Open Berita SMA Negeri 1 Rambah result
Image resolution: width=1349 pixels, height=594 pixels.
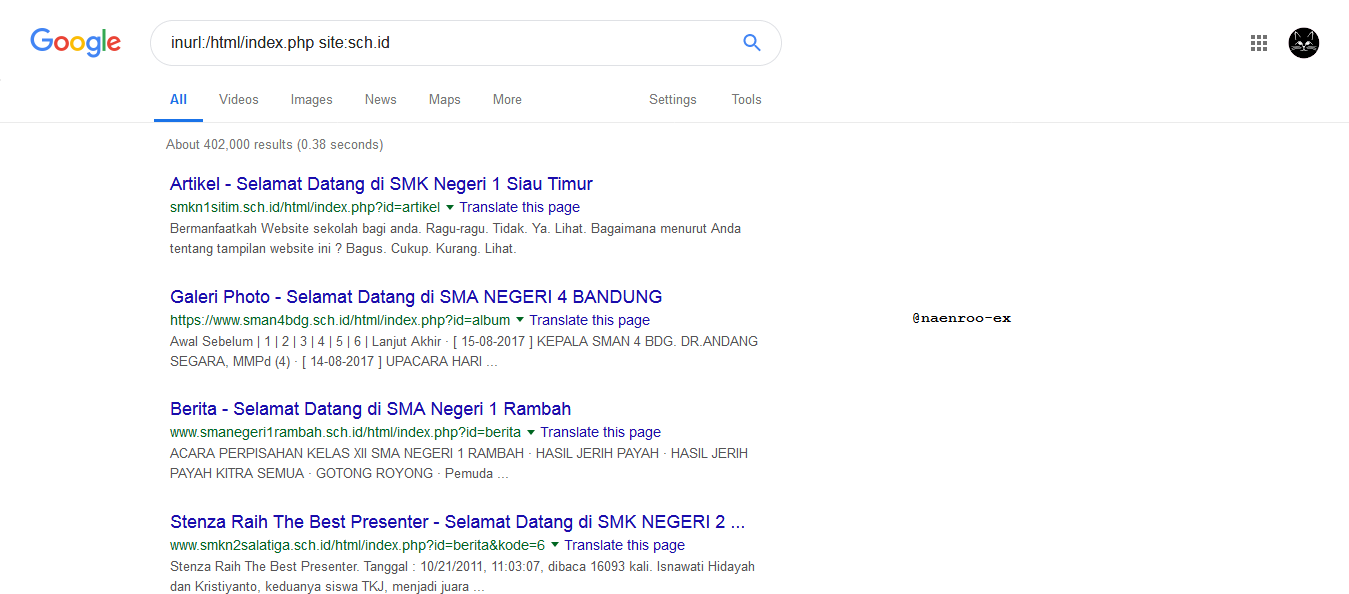370,409
